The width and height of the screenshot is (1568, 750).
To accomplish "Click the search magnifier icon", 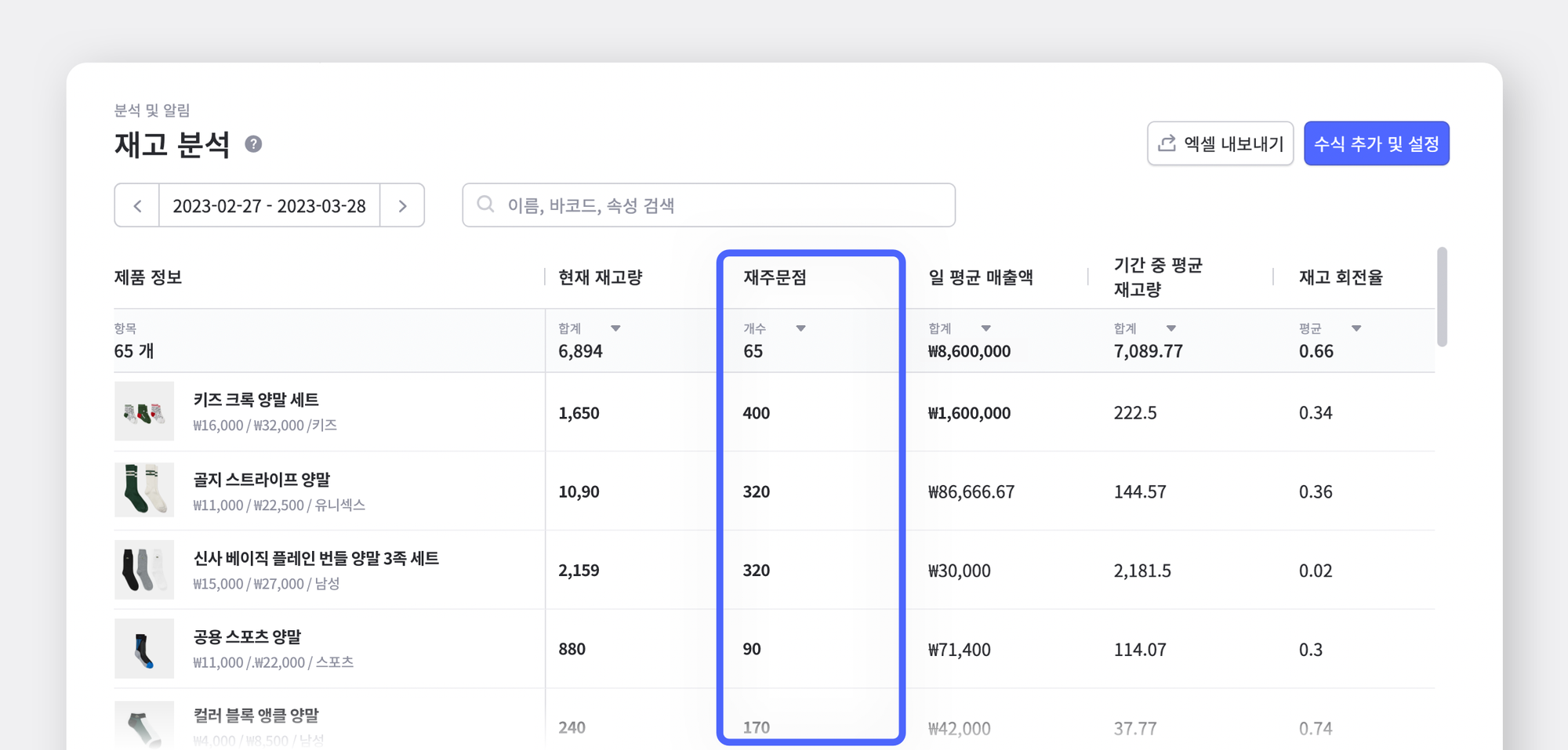I will (x=485, y=205).
